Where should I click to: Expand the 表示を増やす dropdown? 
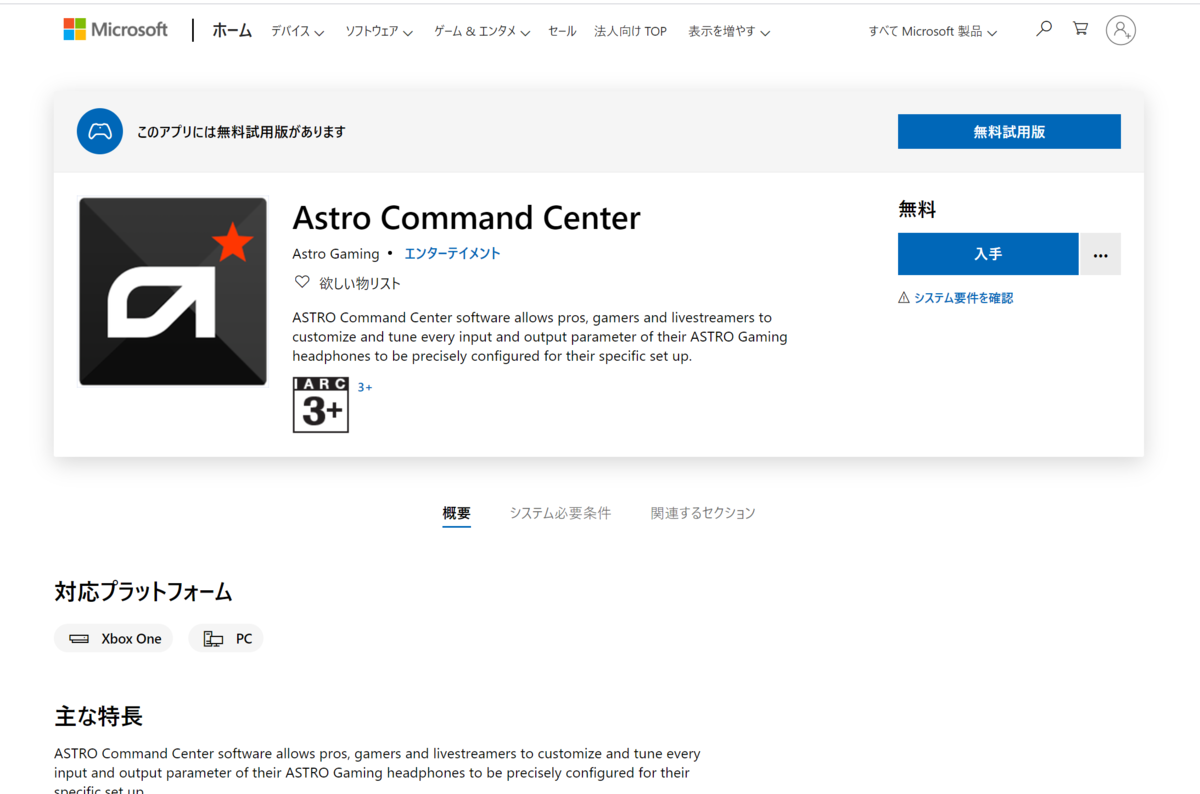pyautogui.click(x=729, y=32)
